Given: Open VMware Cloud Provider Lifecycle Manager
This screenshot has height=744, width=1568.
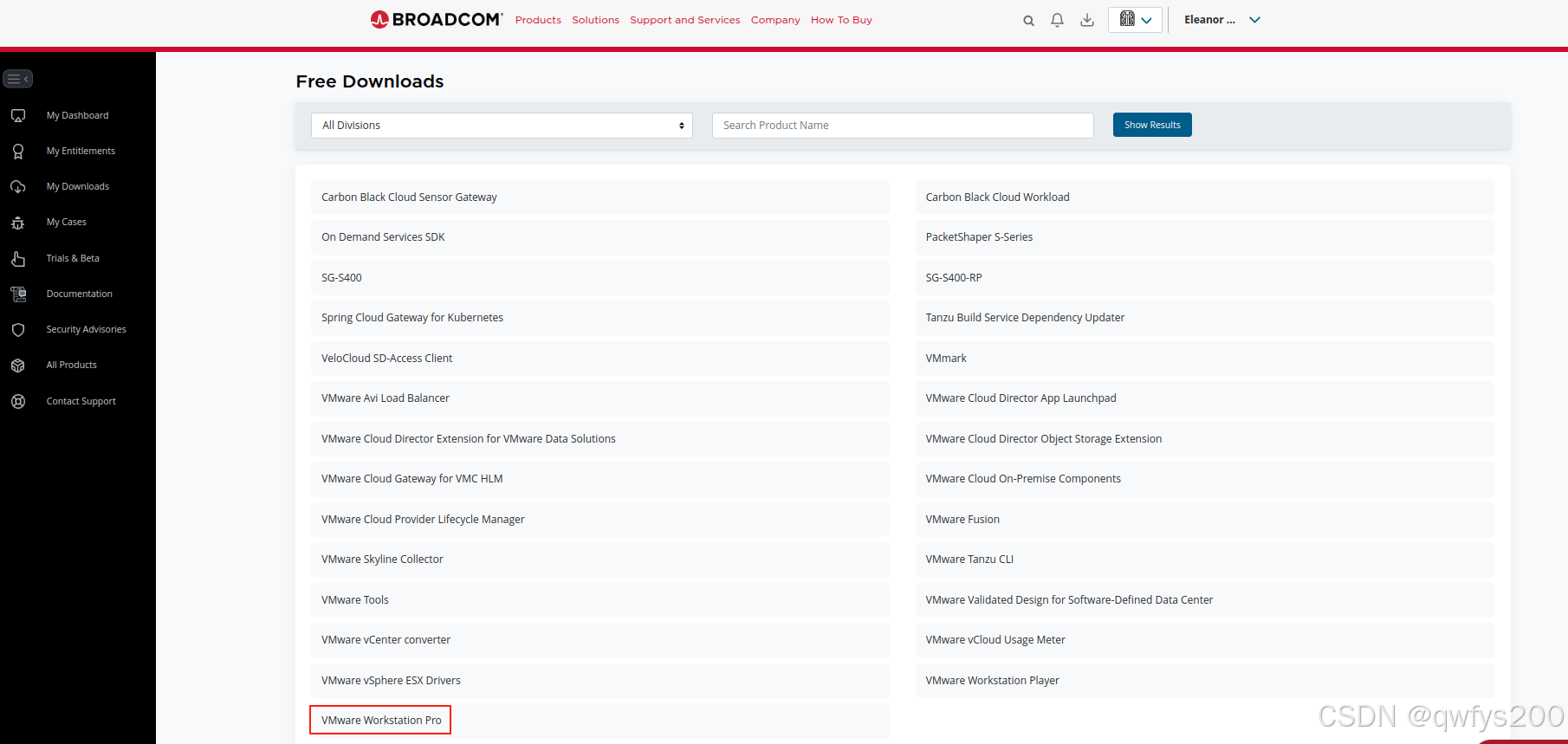Looking at the screenshot, I should pyautogui.click(x=600, y=520).
